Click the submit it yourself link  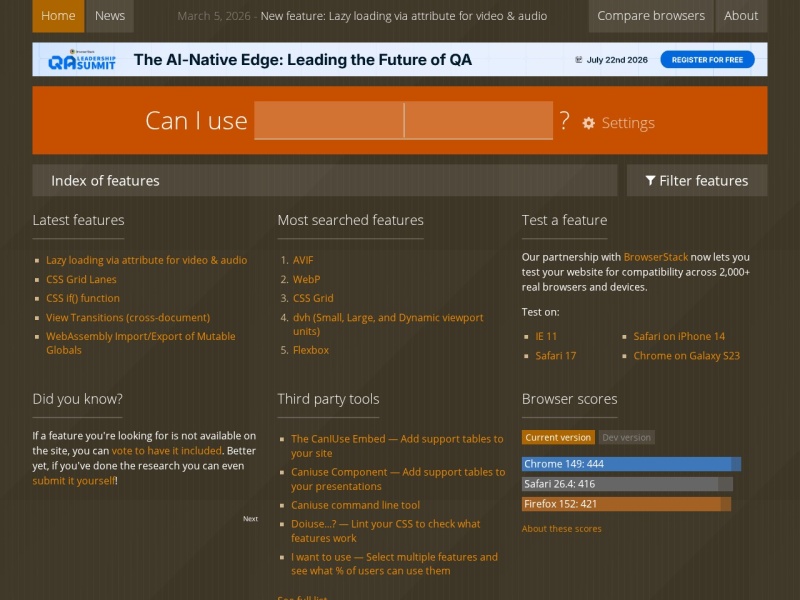point(74,481)
